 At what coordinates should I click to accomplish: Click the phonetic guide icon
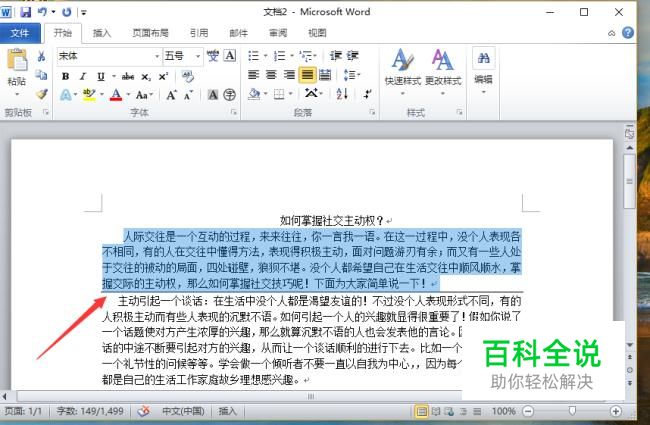click(213, 56)
